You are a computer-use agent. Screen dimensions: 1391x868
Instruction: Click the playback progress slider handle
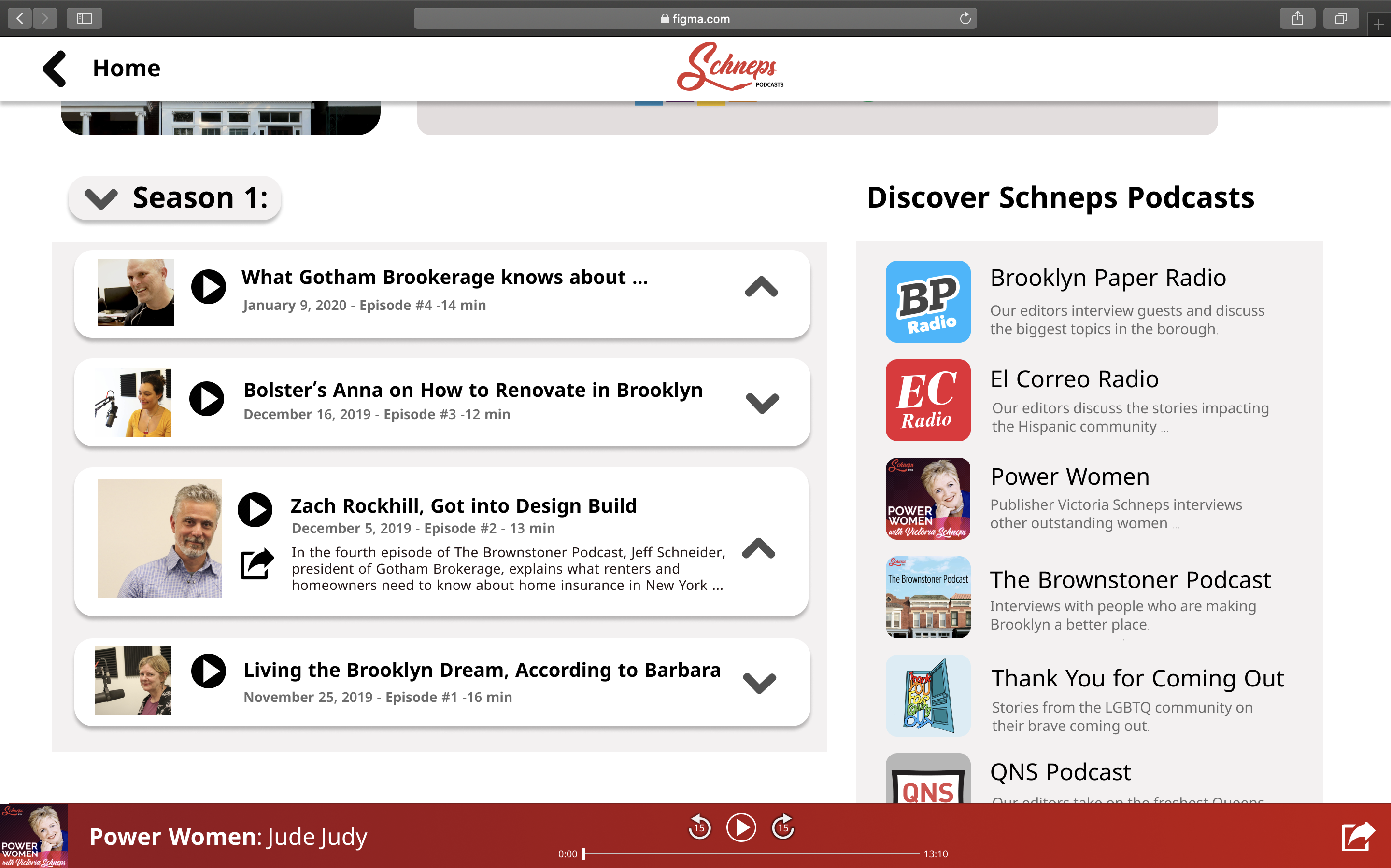pos(583,854)
